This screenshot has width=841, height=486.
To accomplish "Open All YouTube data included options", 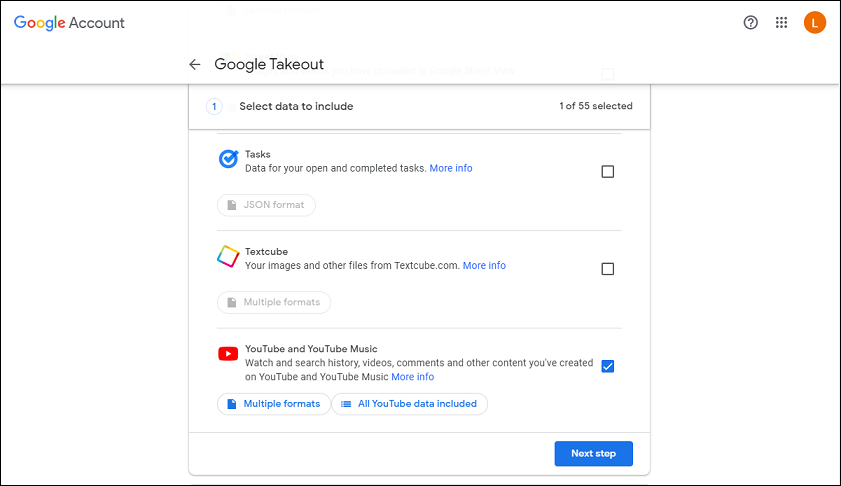I will 410,404.
